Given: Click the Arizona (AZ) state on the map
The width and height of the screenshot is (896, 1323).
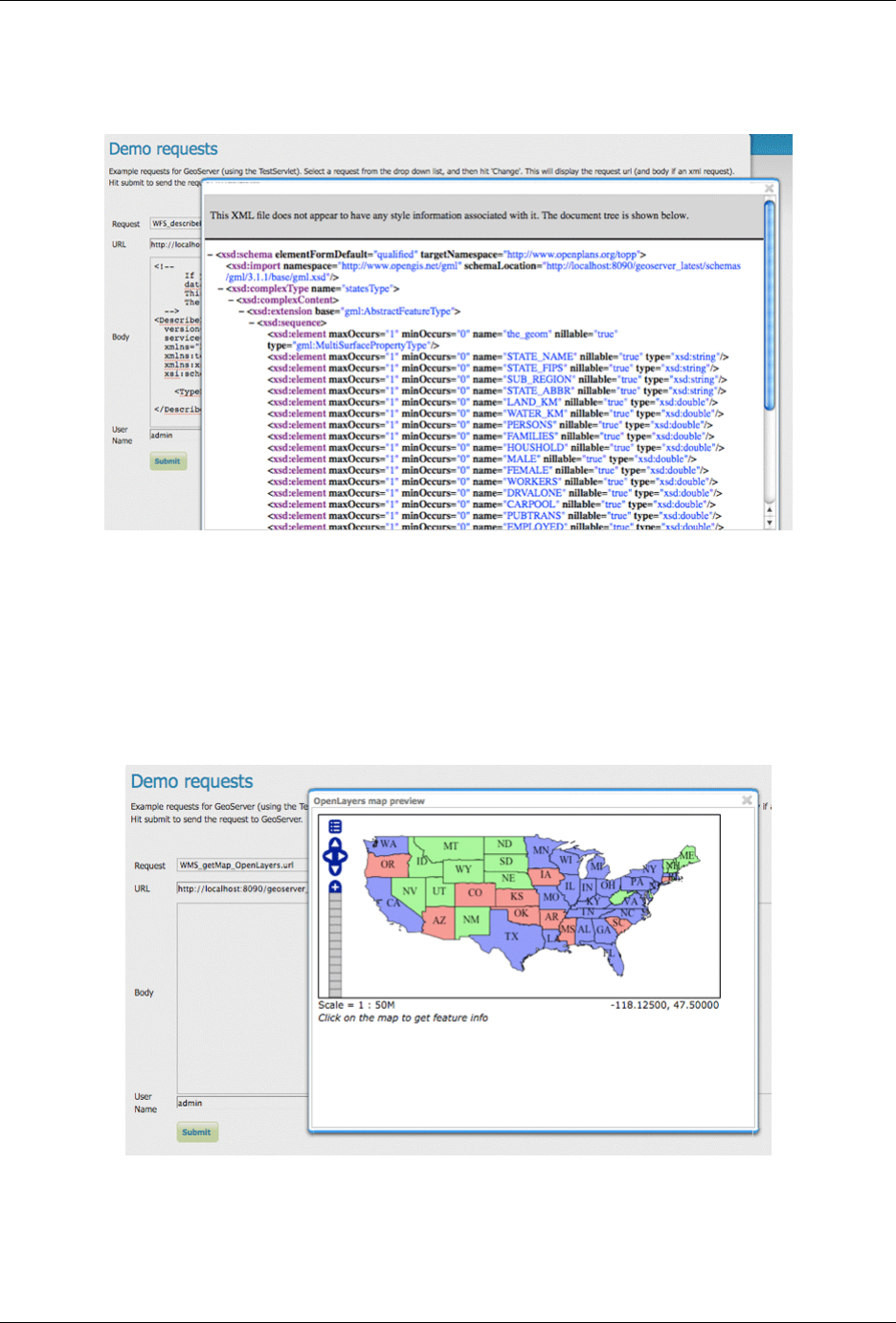Looking at the screenshot, I should click(x=439, y=920).
